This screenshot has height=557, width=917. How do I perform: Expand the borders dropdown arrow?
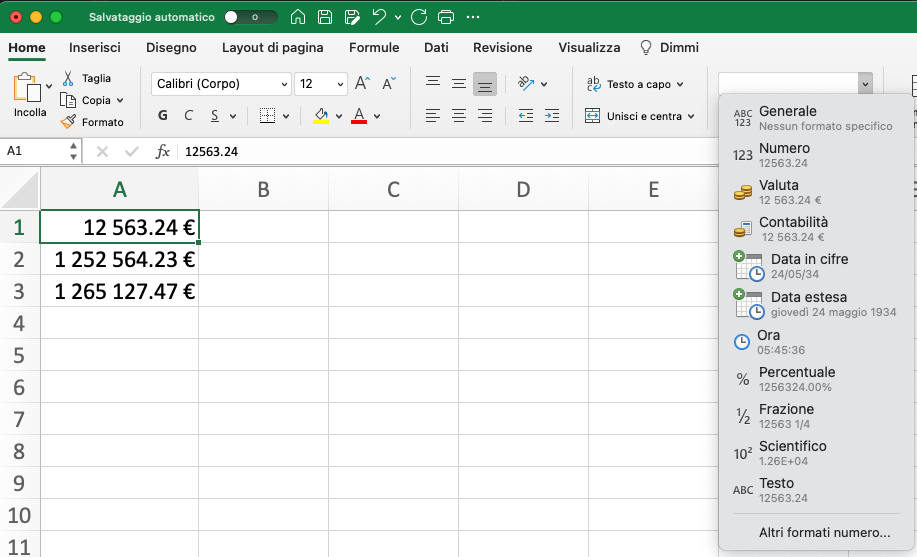coord(286,116)
